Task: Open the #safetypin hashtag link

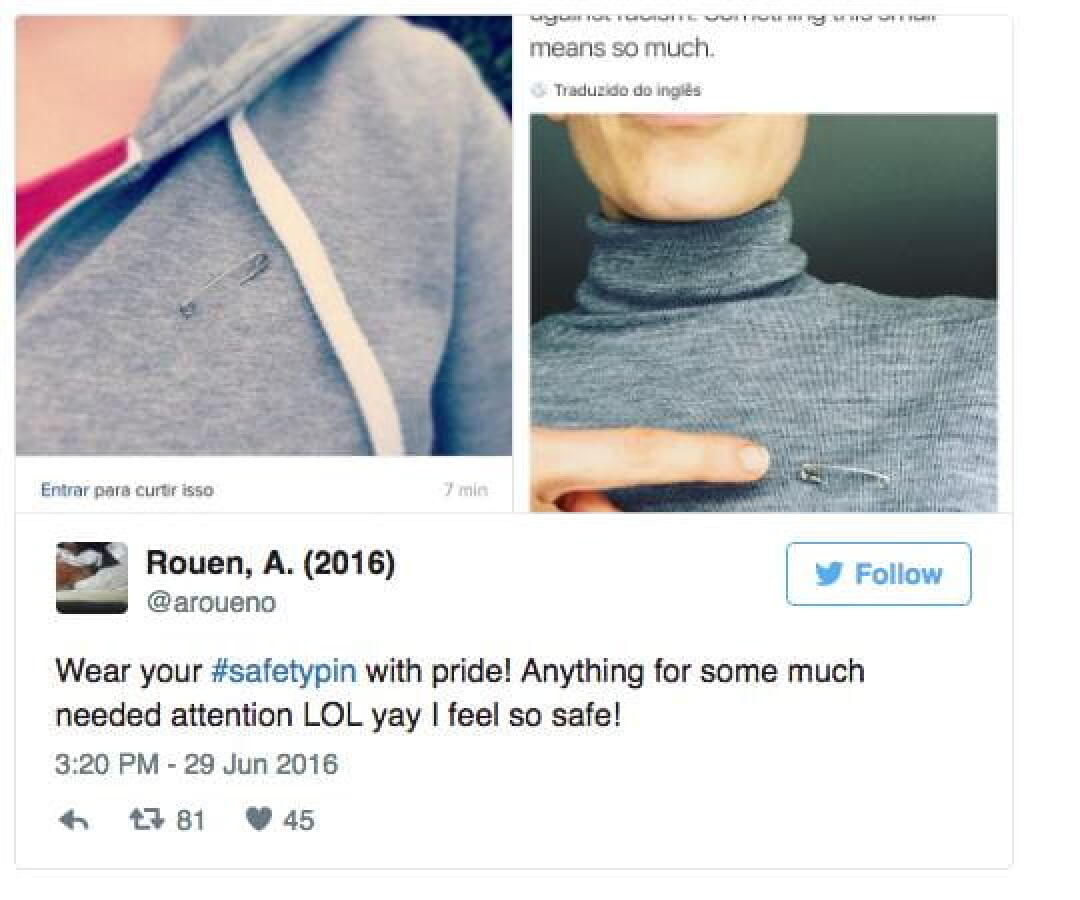Action: (284, 671)
